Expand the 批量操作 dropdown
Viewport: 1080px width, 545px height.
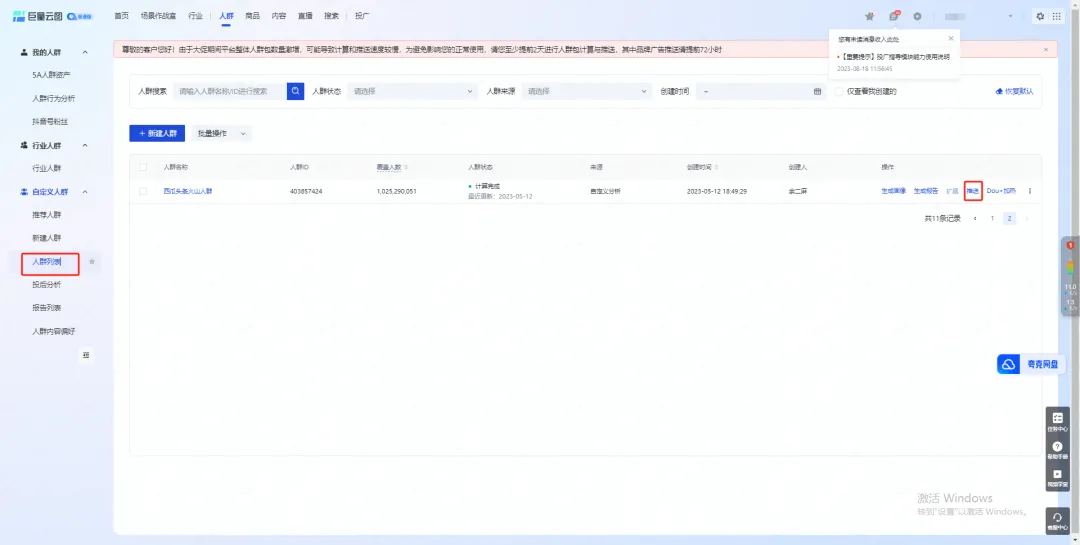[220, 133]
